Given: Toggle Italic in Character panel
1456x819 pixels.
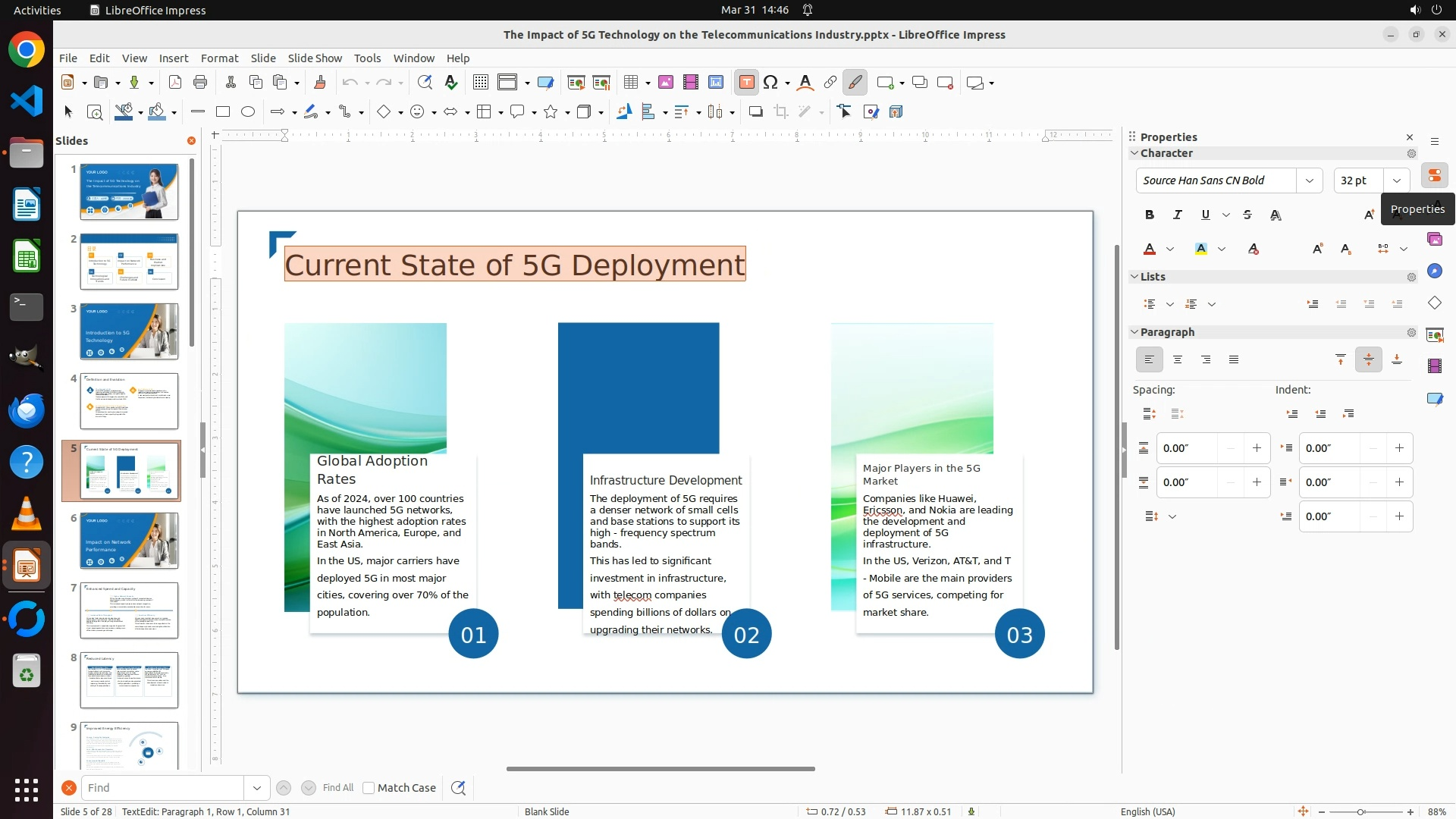Looking at the screenshot, I should (1178, 215).
